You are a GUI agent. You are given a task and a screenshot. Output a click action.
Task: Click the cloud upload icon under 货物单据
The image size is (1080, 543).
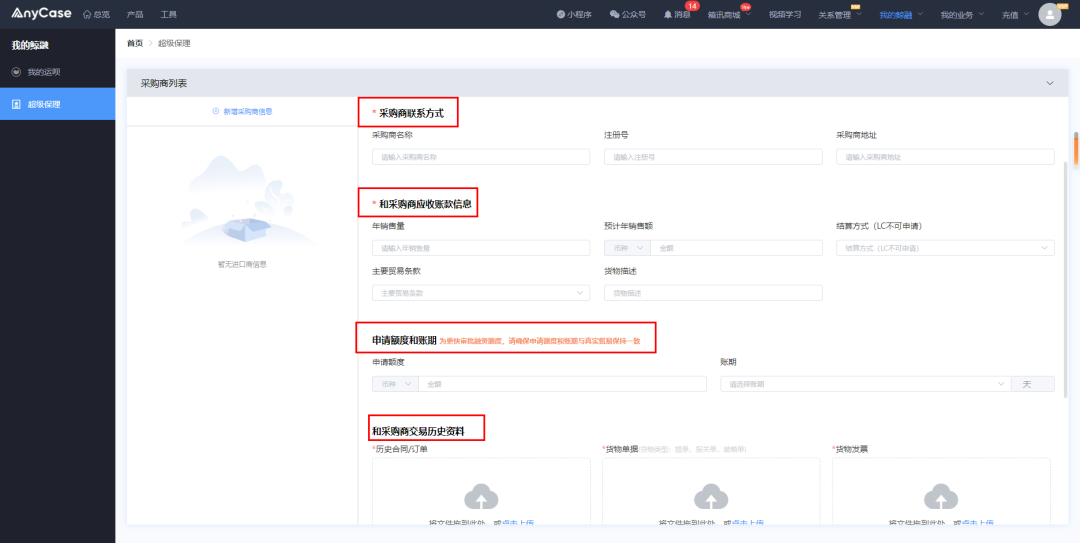711,496
